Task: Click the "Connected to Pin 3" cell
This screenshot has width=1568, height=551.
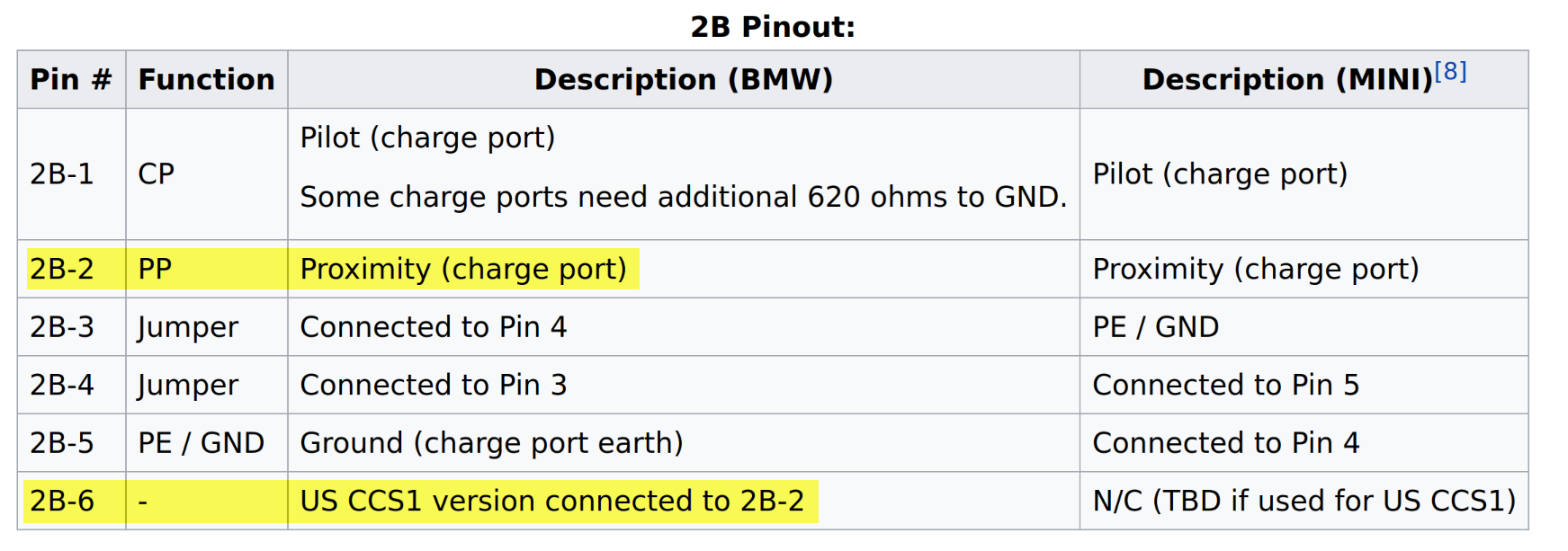Action: pyautogui.click(x=434, y=385)
